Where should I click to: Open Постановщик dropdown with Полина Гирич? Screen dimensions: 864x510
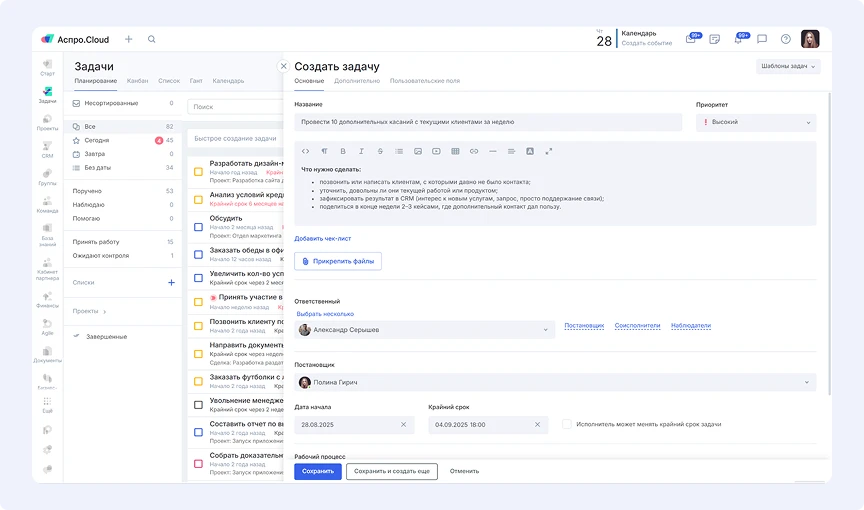[555, 382]
